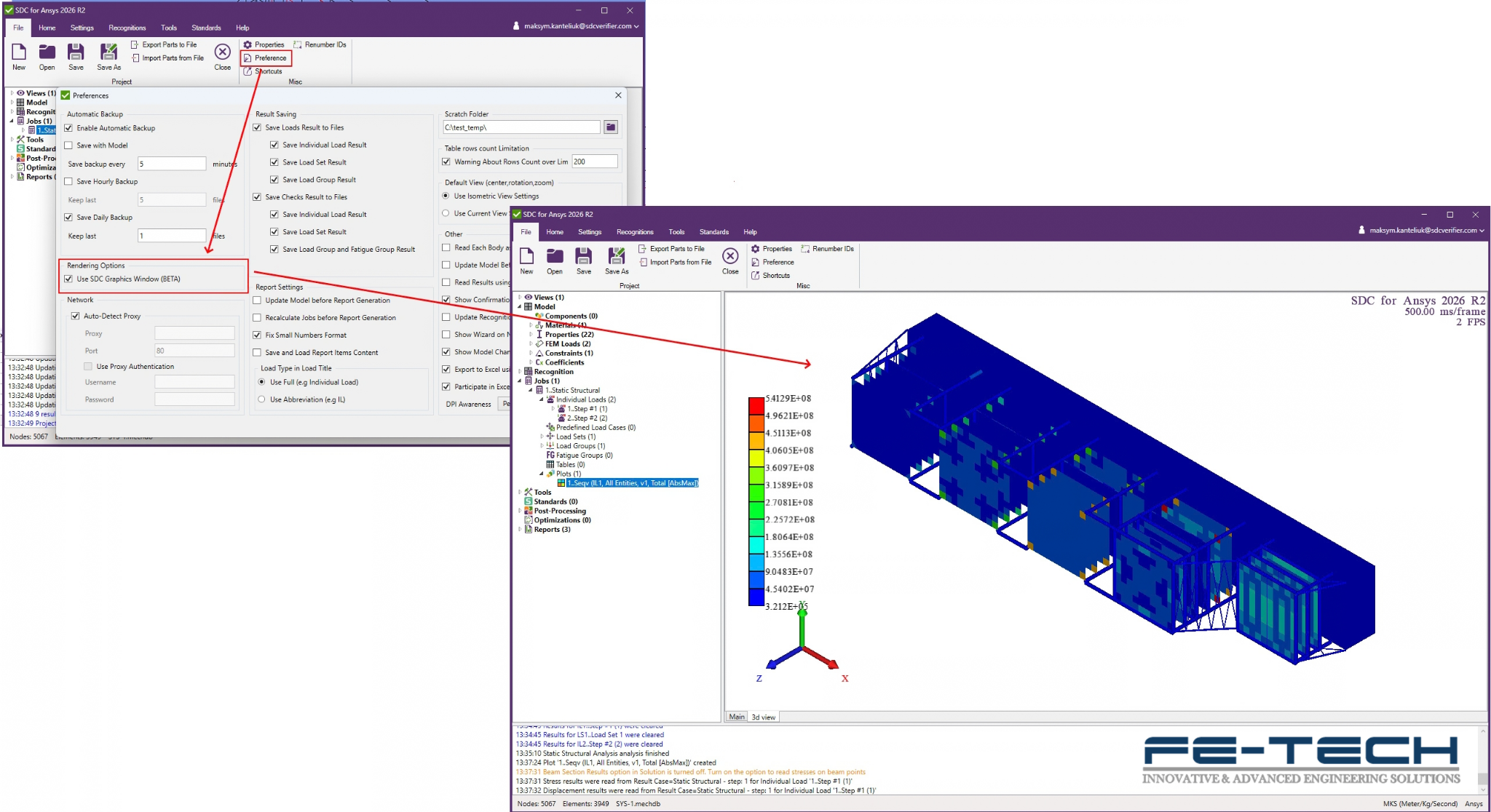Open the Help tab in the front window
The width and height of the screenshot is (1491, 812).
point(750,232)
